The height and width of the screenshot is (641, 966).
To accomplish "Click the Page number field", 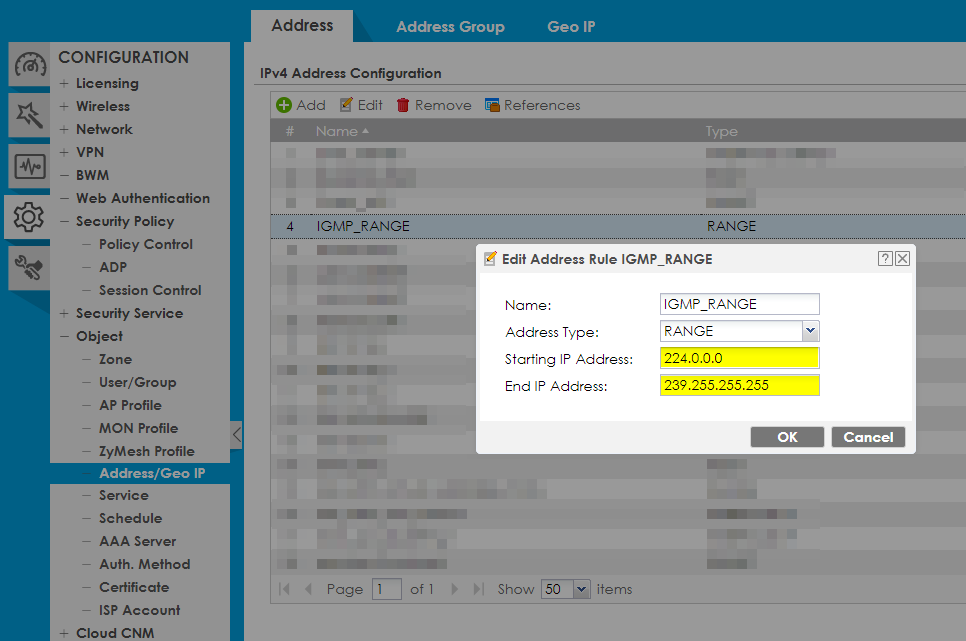I will pos(387,589).
